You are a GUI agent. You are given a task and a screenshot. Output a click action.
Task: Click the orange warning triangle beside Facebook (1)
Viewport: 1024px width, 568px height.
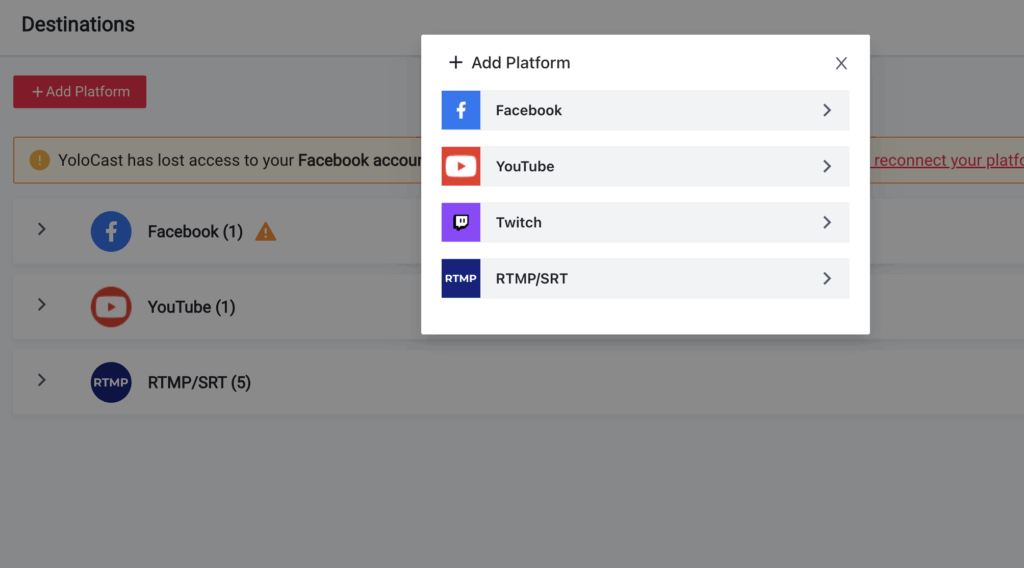pos(265,232)
